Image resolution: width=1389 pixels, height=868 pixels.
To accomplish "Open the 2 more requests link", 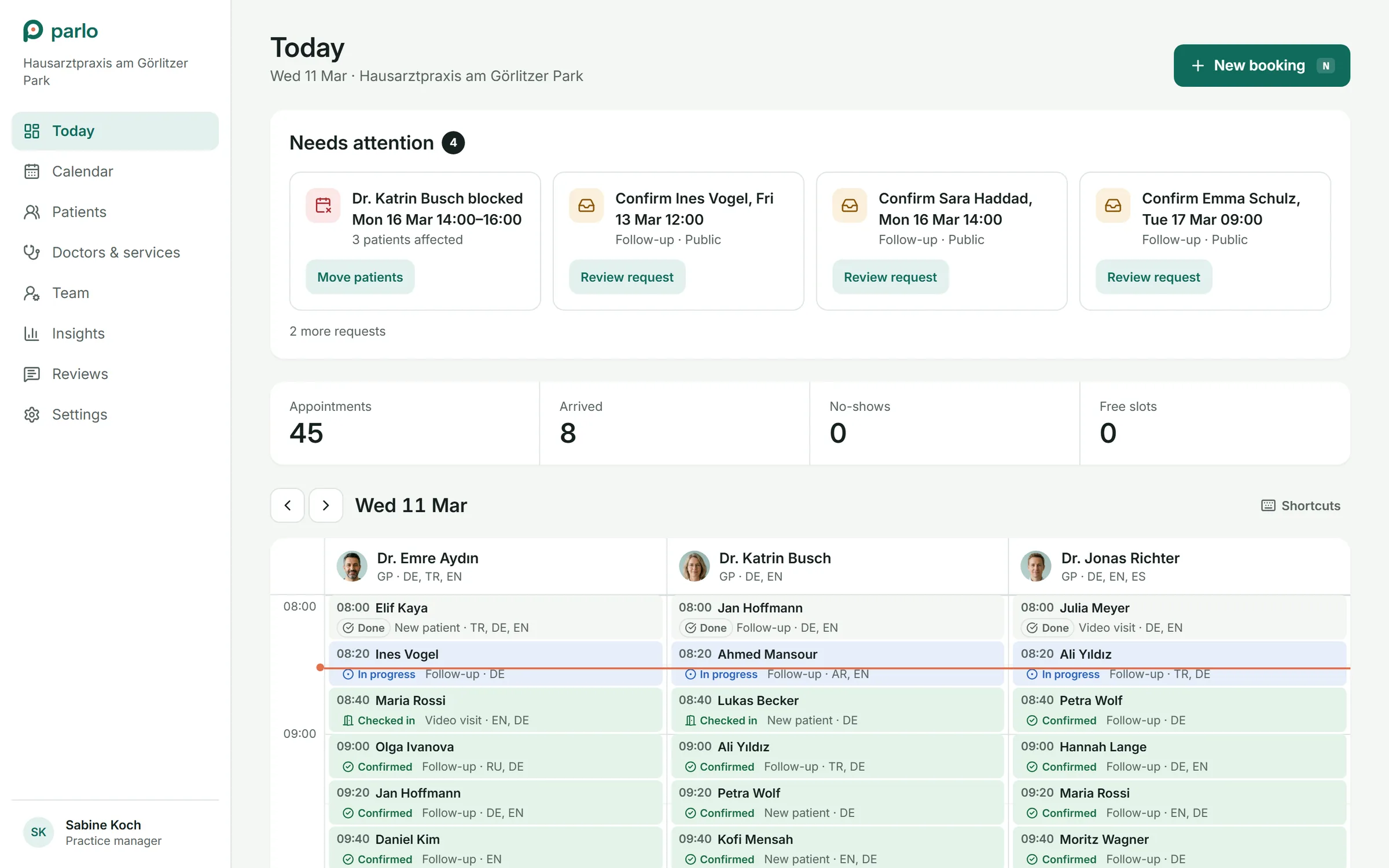I will tap(337, 331).
